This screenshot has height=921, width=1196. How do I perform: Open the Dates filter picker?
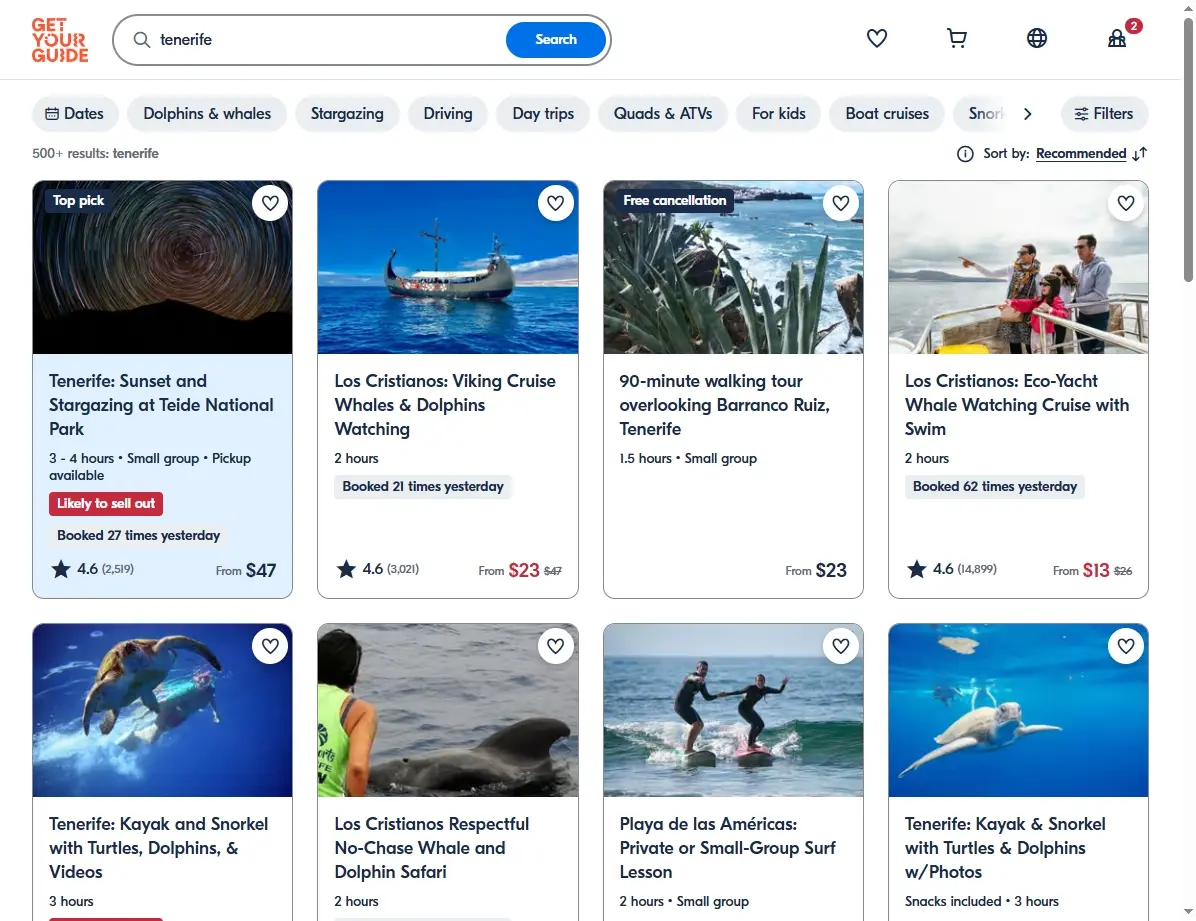point(75,114)
